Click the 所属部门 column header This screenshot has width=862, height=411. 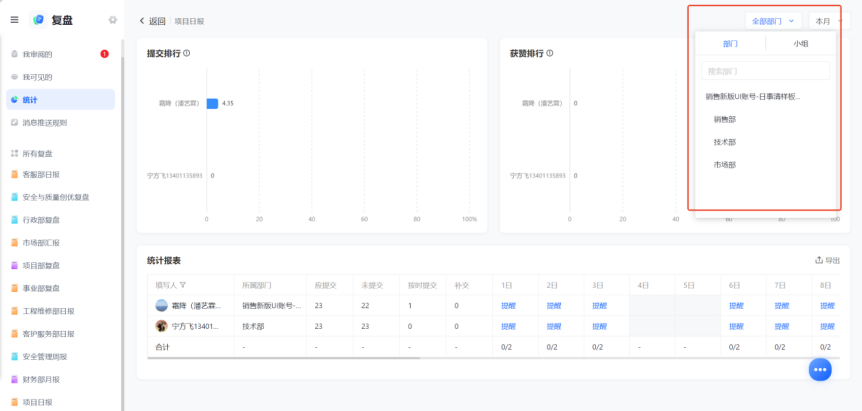coord(257,285)
